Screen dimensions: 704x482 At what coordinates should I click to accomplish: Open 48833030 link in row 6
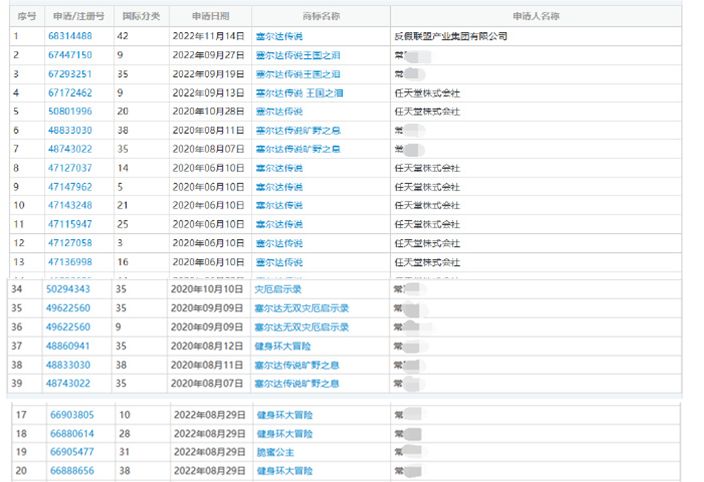coord(70,130)
